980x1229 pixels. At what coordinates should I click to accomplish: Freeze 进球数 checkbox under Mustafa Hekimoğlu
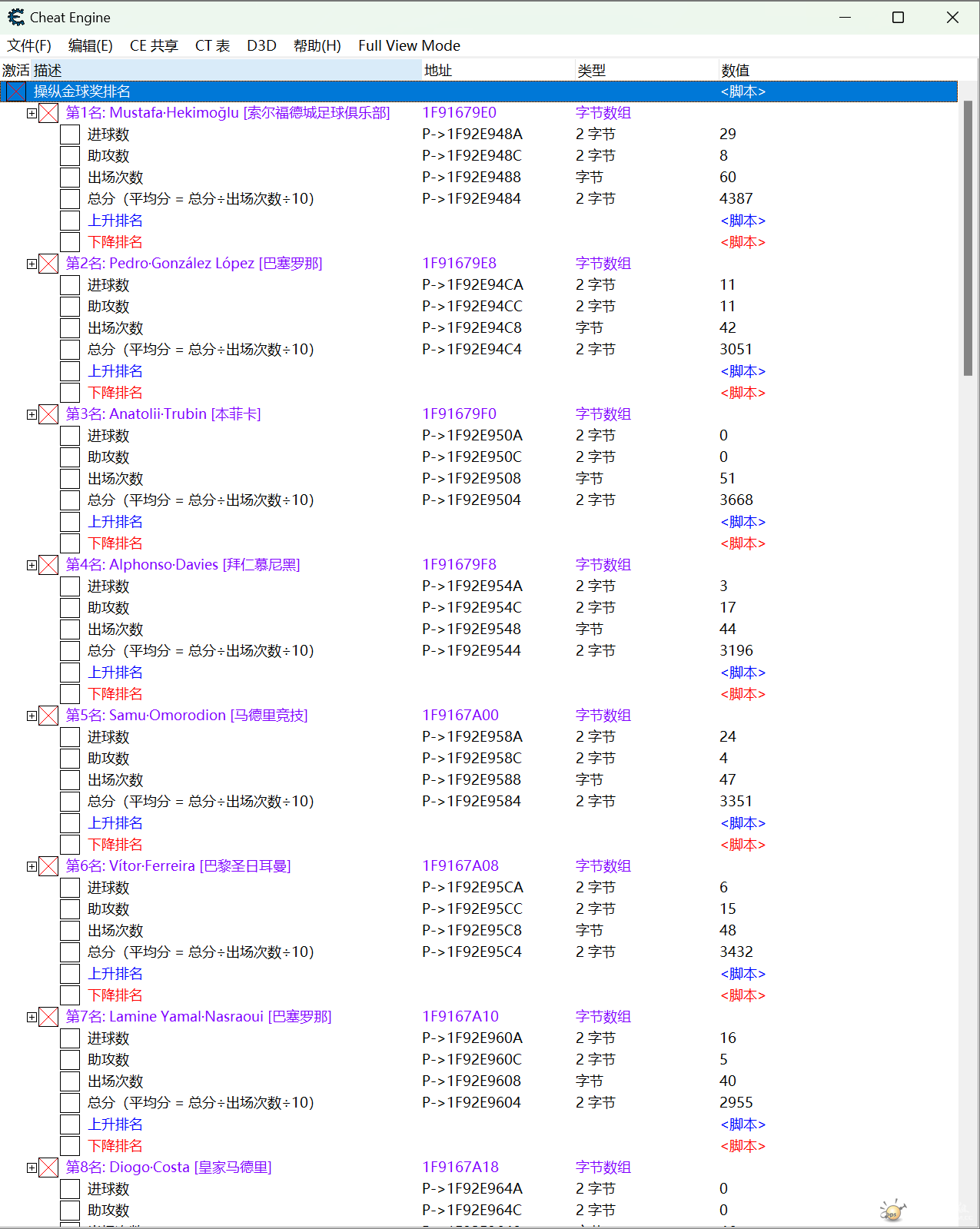click(x=70, y=135)
